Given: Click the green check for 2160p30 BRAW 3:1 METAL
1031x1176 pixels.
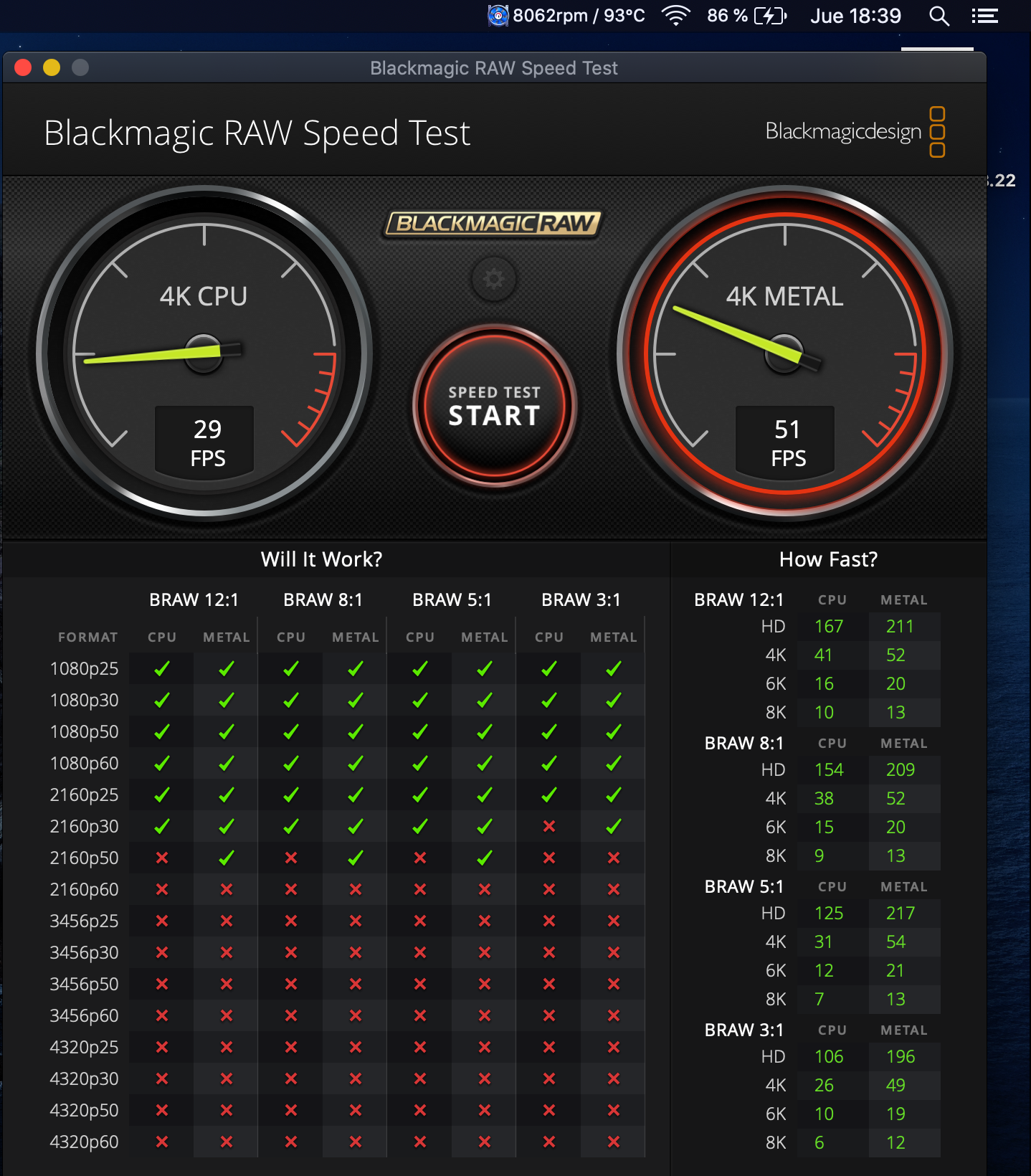Looking at the screenshot, I should (614, 826).
